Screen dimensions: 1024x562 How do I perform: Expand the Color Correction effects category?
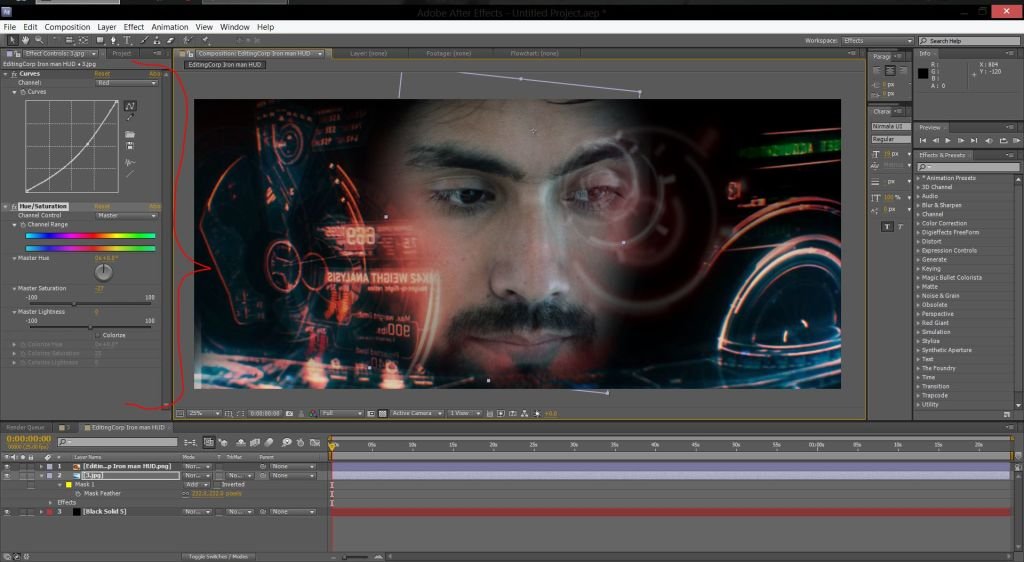(918, 223)
